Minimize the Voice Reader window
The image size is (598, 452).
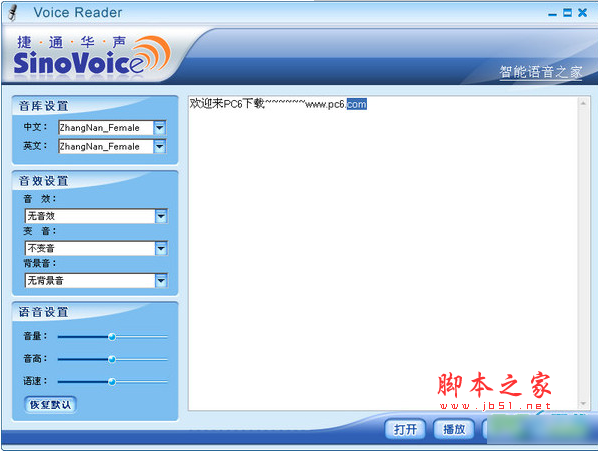coord(552,14)
